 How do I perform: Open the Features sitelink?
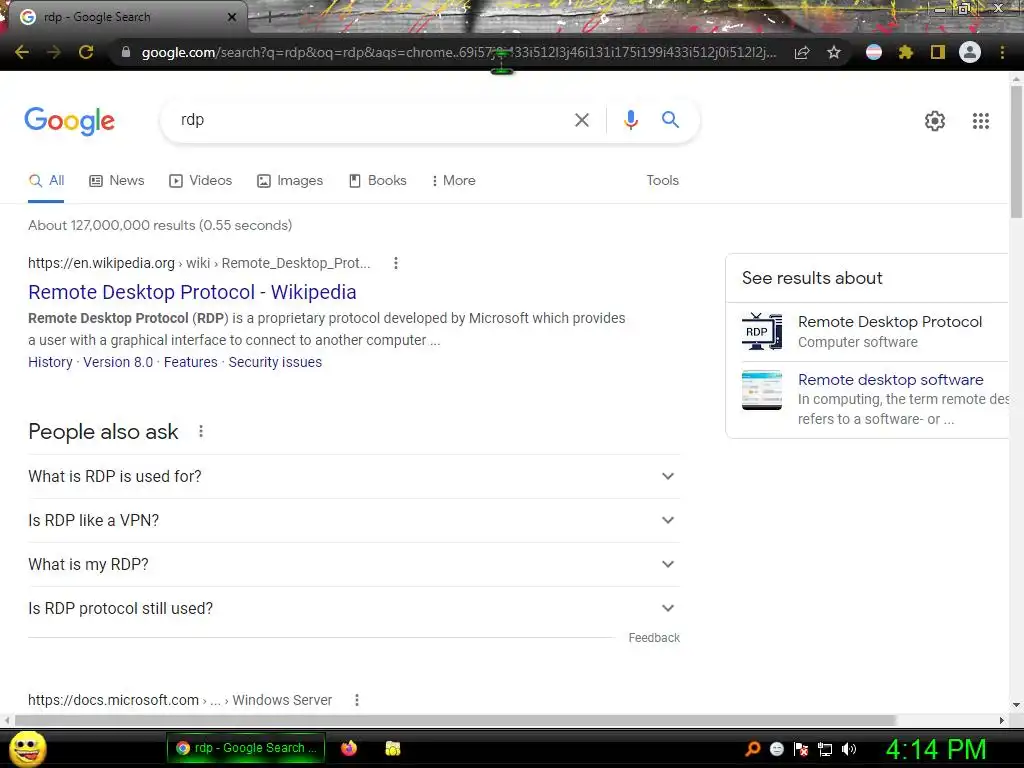pyautogui.click(x=191, y=362)
